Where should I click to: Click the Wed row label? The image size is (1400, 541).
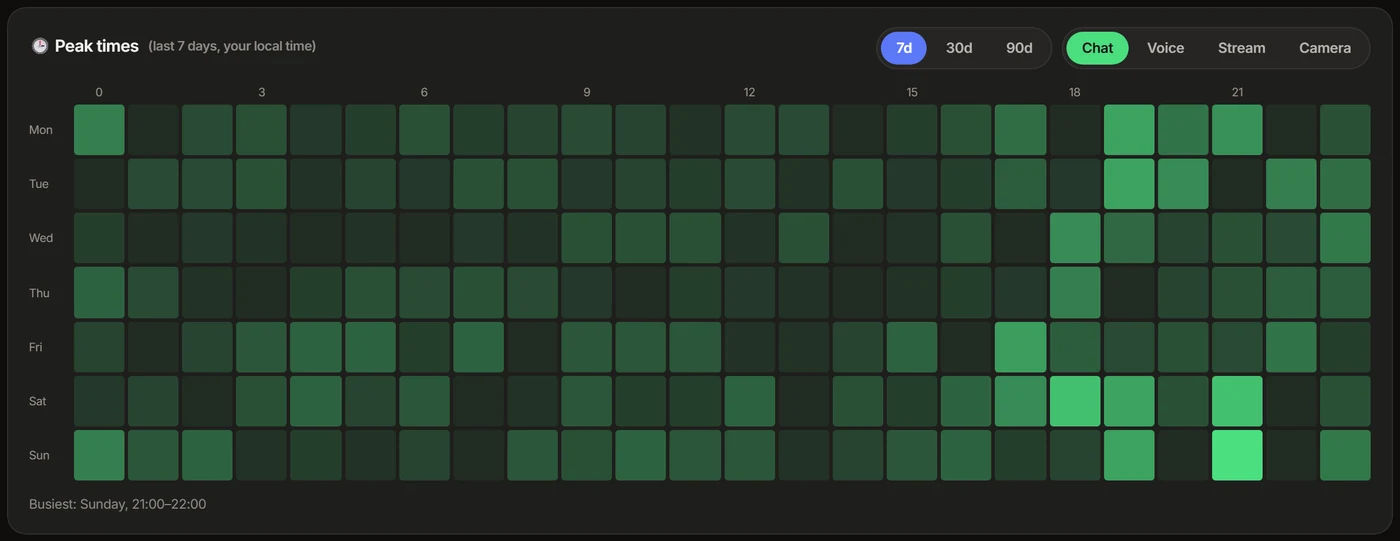(x=41, y=238)
